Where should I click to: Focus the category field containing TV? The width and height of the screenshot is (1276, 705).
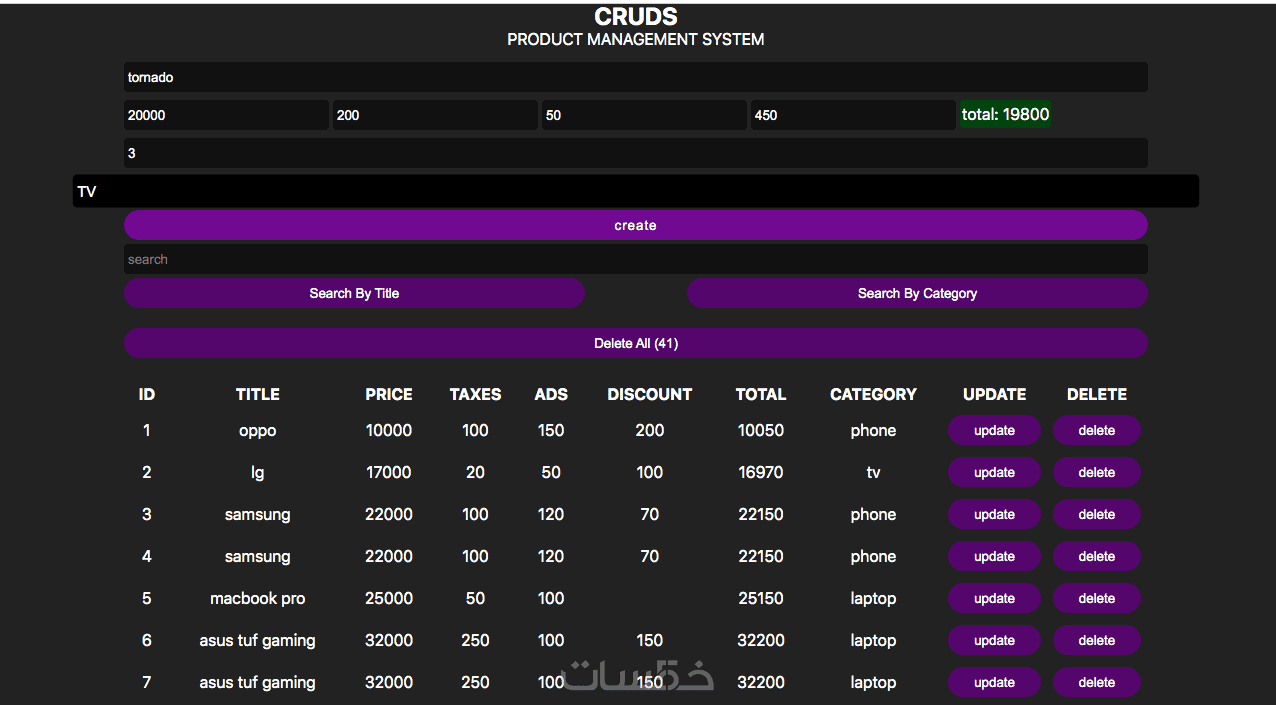point(635,191)
